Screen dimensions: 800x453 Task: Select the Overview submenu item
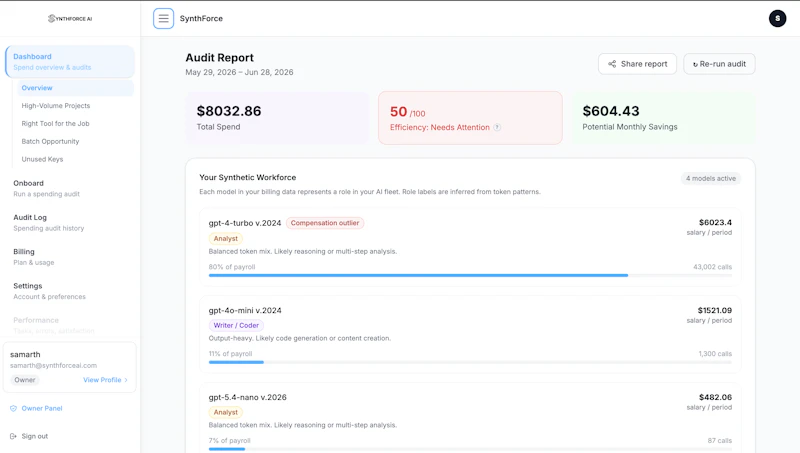(x=76, y=88)
